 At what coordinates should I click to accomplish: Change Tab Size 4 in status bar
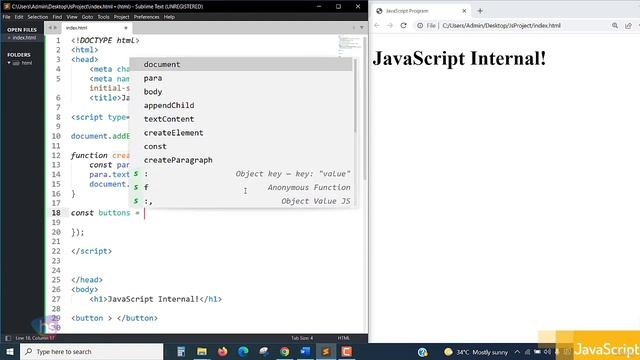click(302, 338)
